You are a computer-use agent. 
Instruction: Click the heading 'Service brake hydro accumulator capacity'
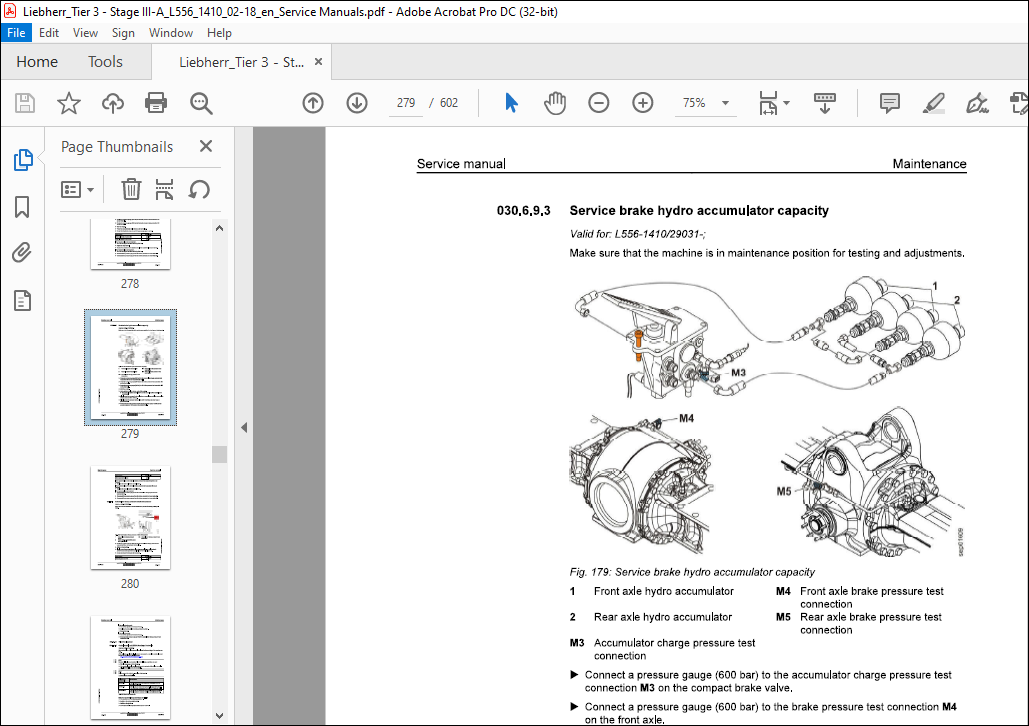pyautogui.click(x=699, y=211)
